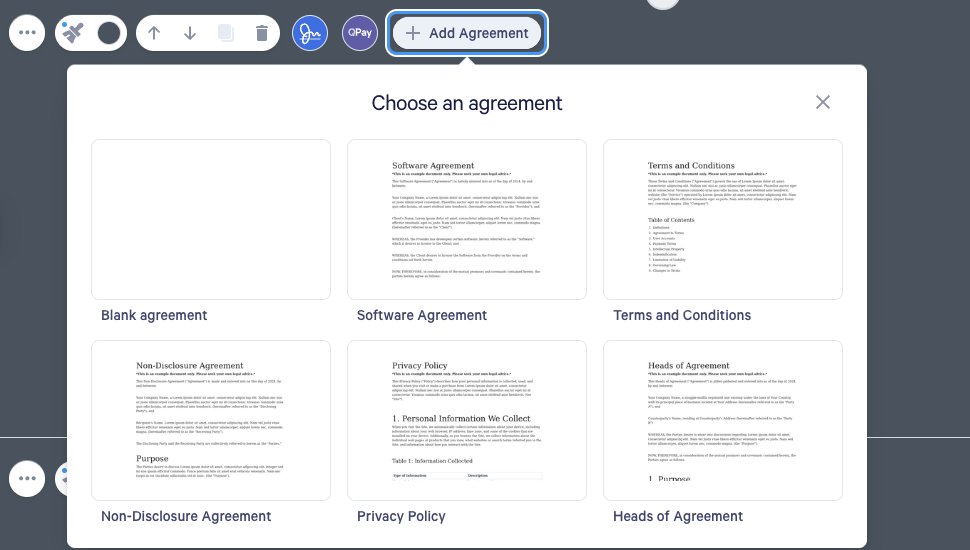Move block down with the down arrow
Screen dimensions: 970x550
(190, 33)
